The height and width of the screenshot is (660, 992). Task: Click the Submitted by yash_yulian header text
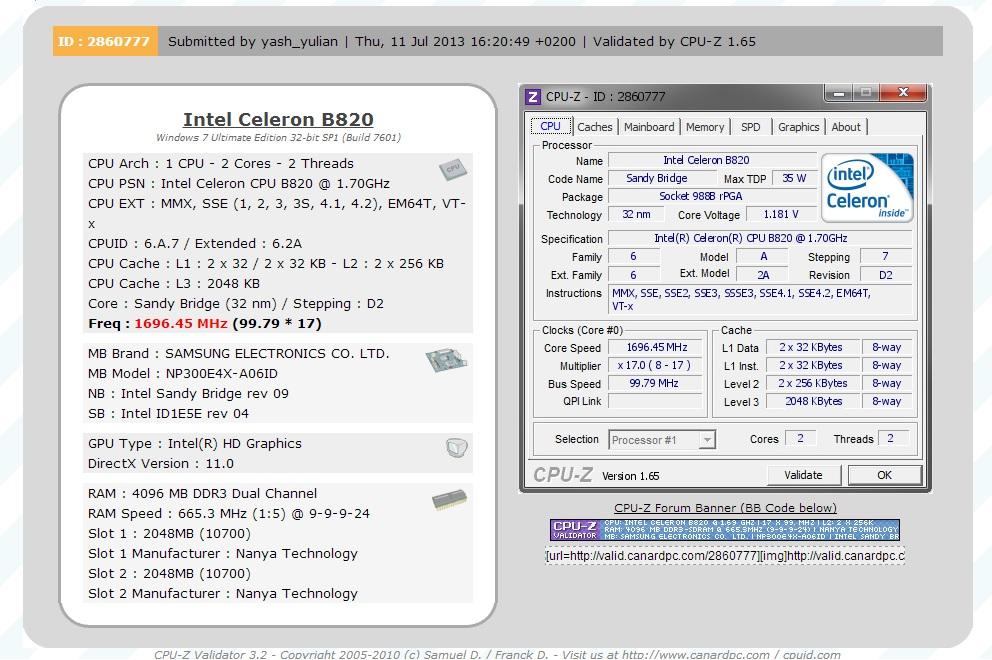(252, 41)
